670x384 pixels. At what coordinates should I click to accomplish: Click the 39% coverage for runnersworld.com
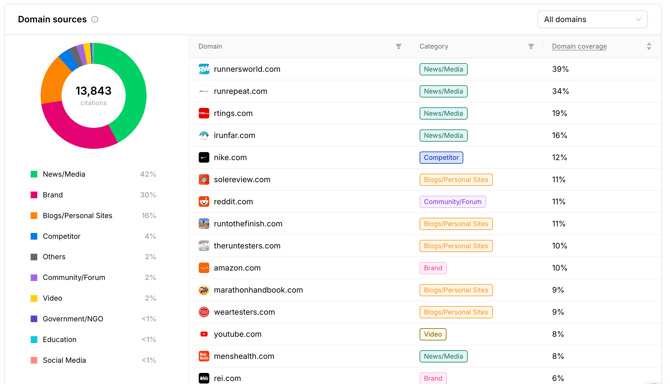tap(560, 69)
